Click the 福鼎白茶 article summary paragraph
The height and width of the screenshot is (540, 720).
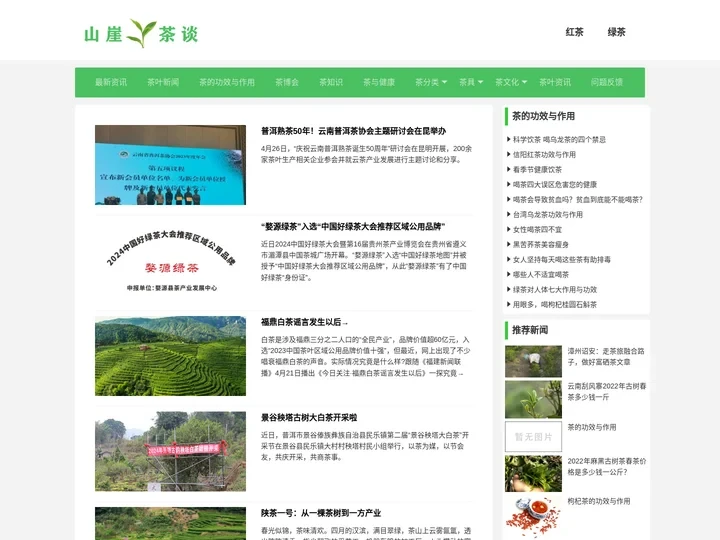(366, 356)
